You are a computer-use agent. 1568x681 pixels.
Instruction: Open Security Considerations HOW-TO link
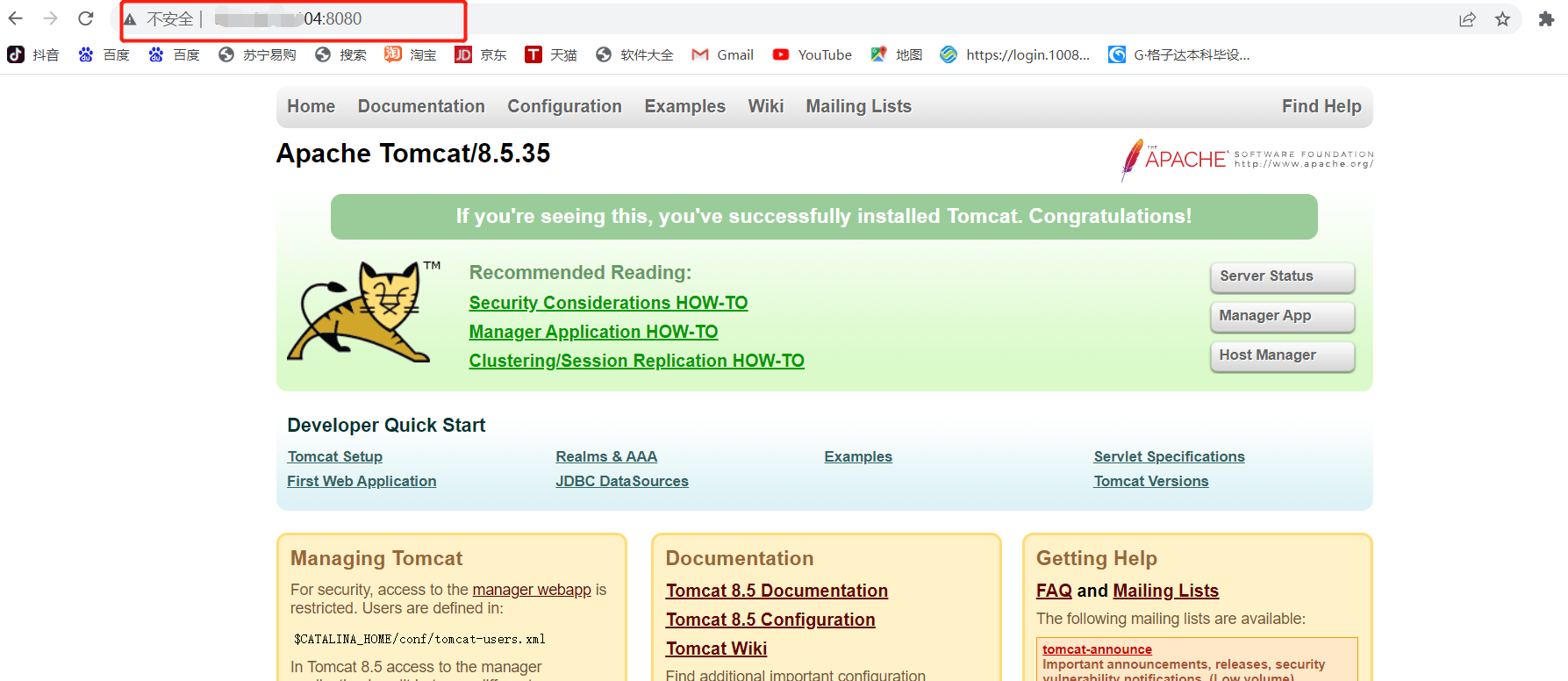[x=608, y=303]
